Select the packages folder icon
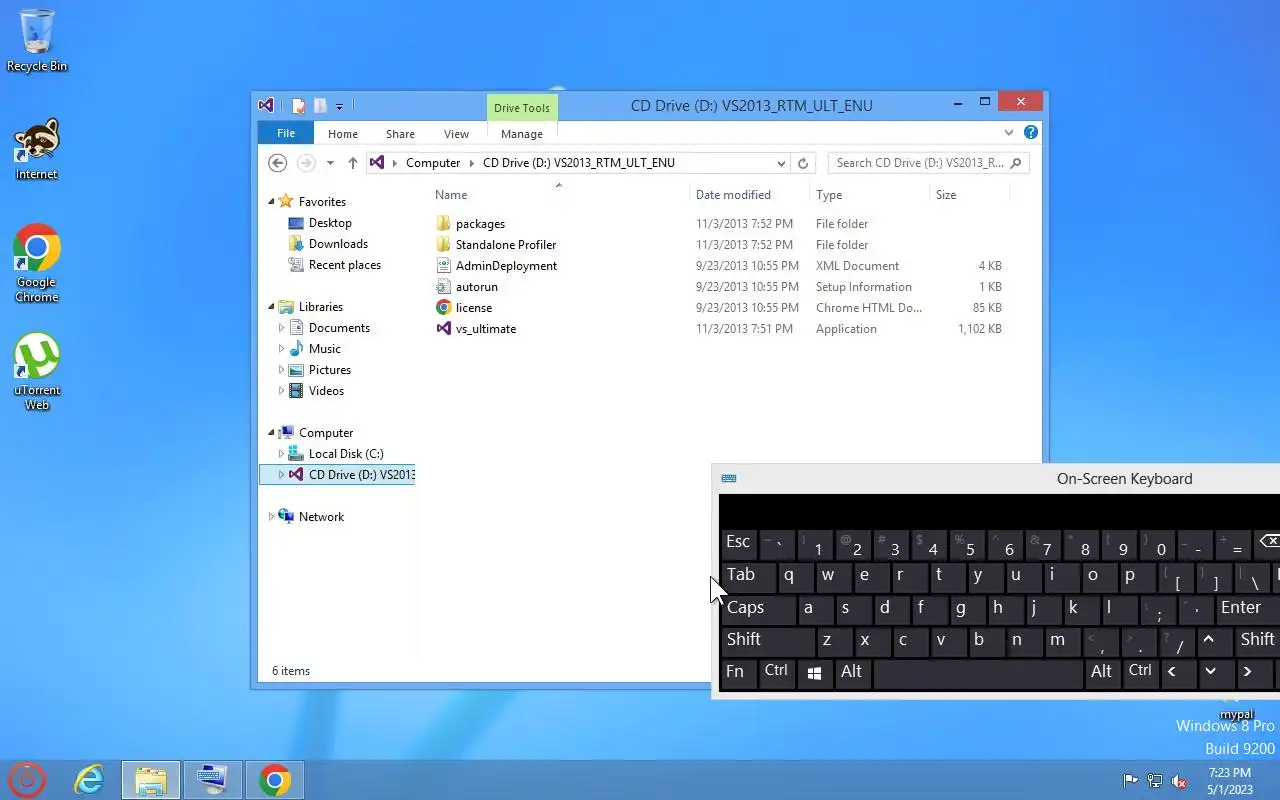Viewport: 1280px width, 800px height. pyautogui.click(x=444, y=224)
